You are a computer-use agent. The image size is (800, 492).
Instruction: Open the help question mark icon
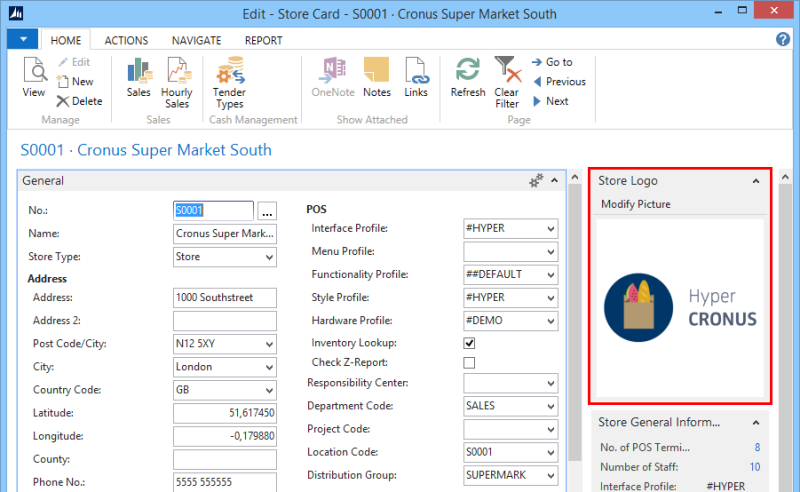[x=783, y=40]
